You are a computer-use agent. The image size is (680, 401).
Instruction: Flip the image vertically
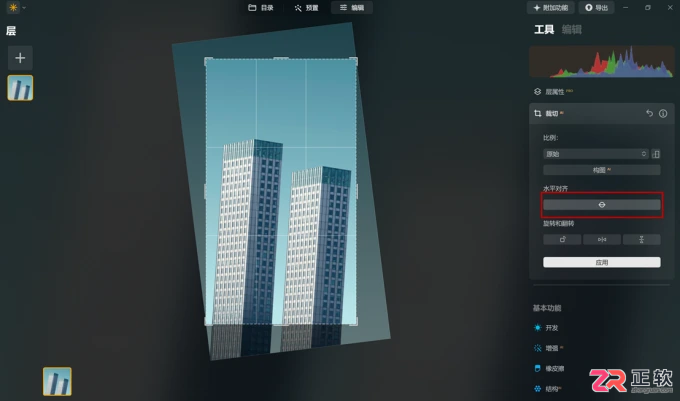(x=642, y=239)
